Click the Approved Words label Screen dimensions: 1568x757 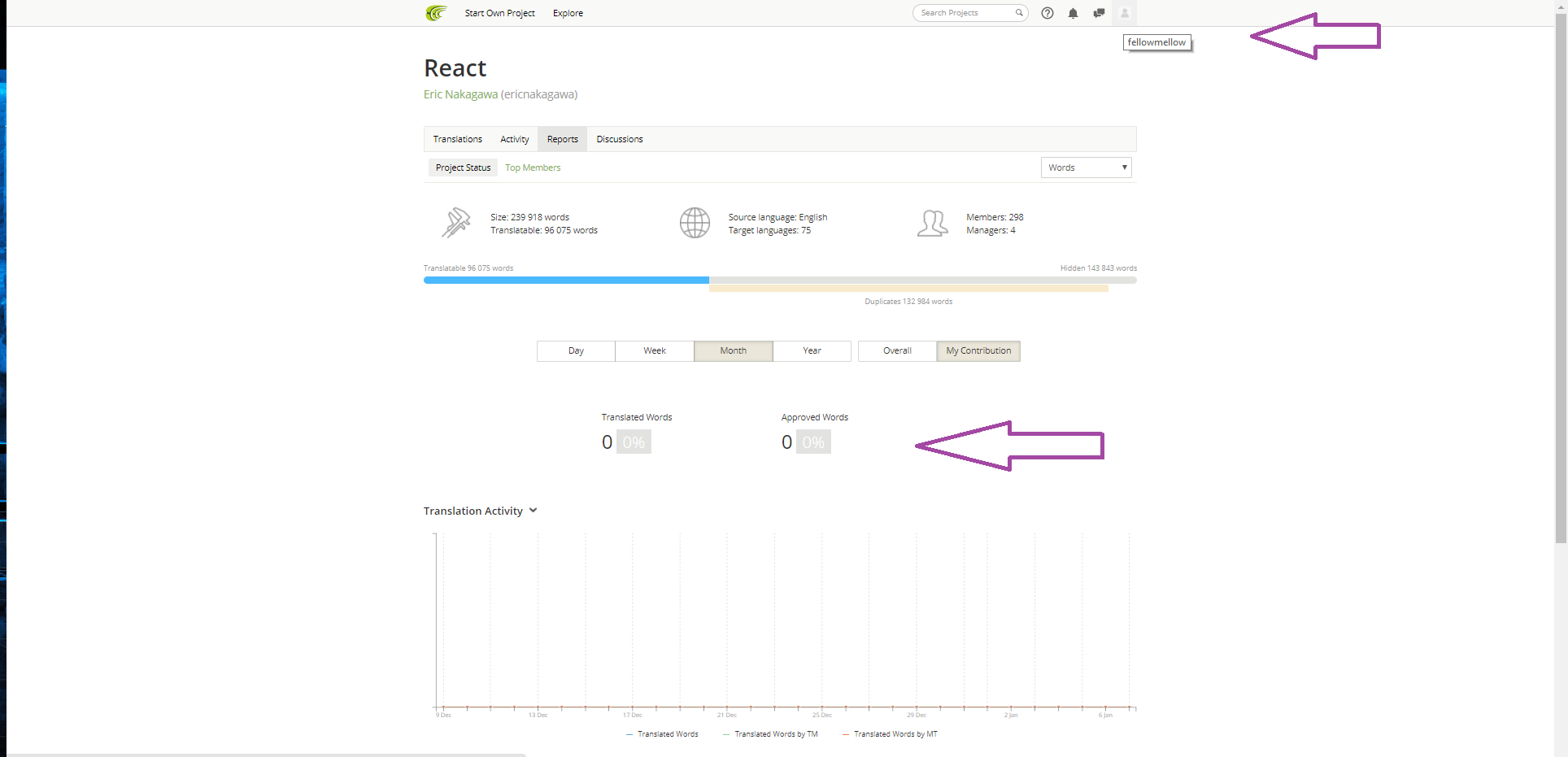(x=815, y=417)
